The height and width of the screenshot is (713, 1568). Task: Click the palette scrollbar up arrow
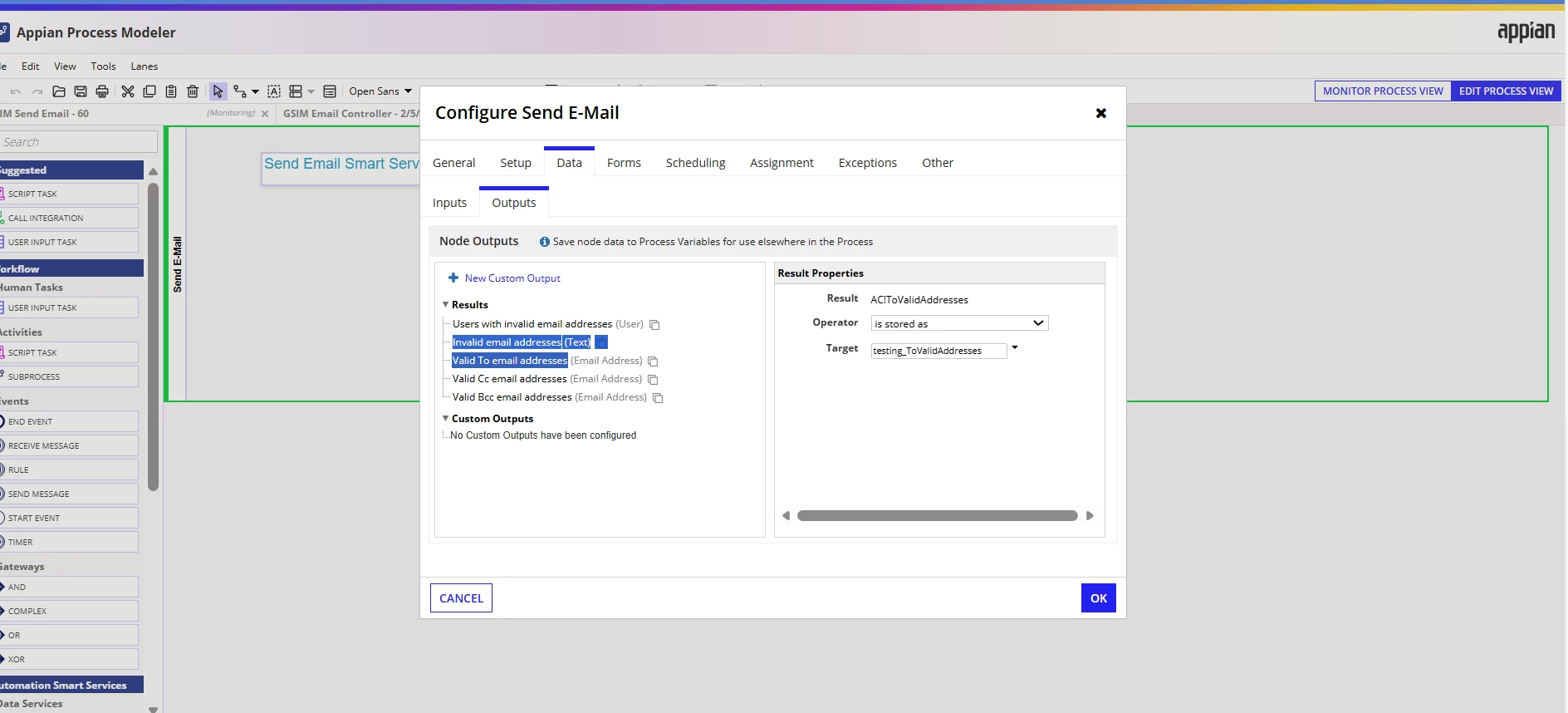click(x=153, y=172)
